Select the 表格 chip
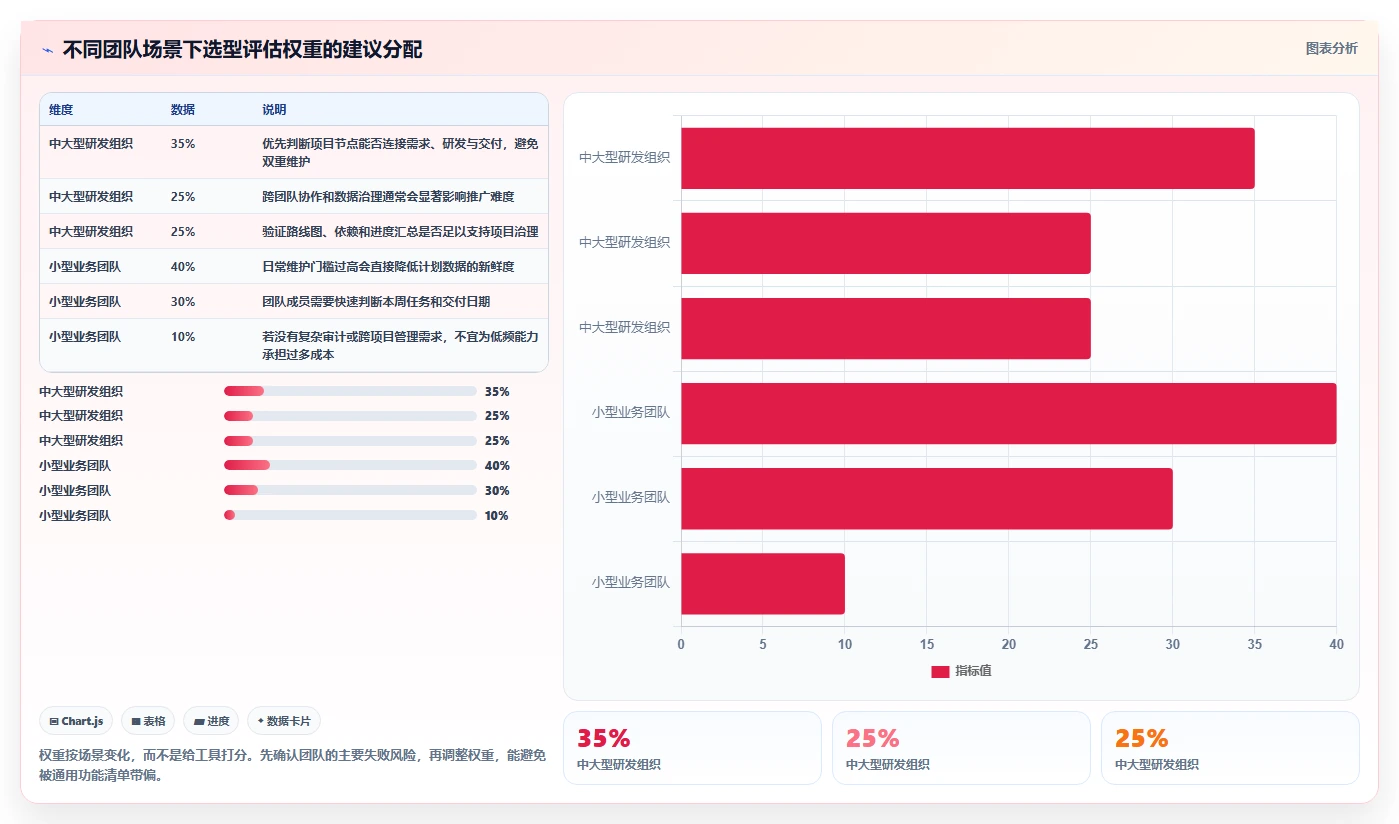 [x=148, y=721]
